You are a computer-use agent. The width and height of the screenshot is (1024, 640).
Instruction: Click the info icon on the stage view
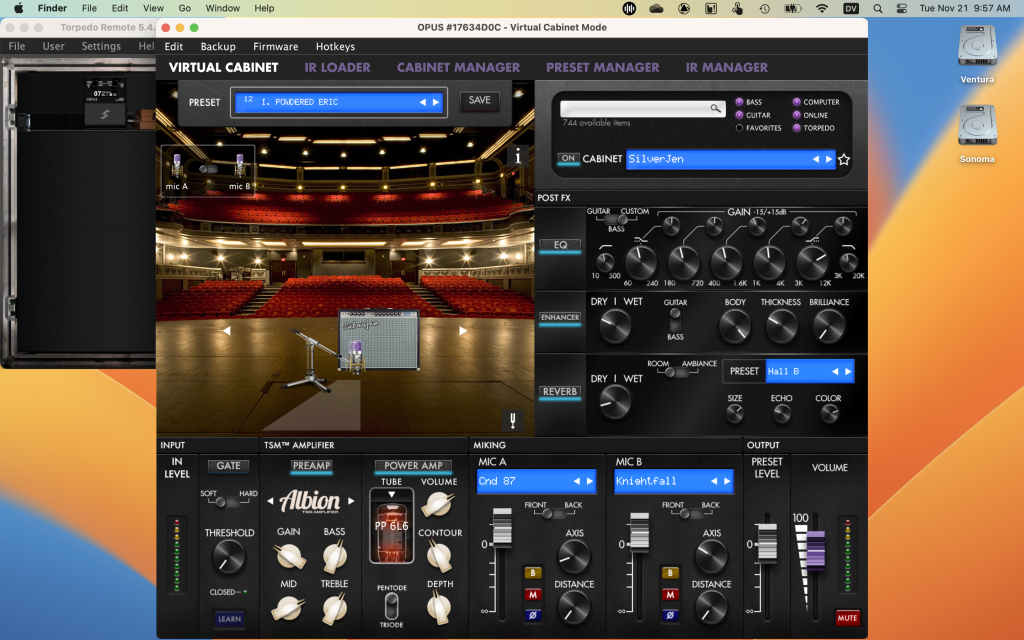(x=518, y=157)
